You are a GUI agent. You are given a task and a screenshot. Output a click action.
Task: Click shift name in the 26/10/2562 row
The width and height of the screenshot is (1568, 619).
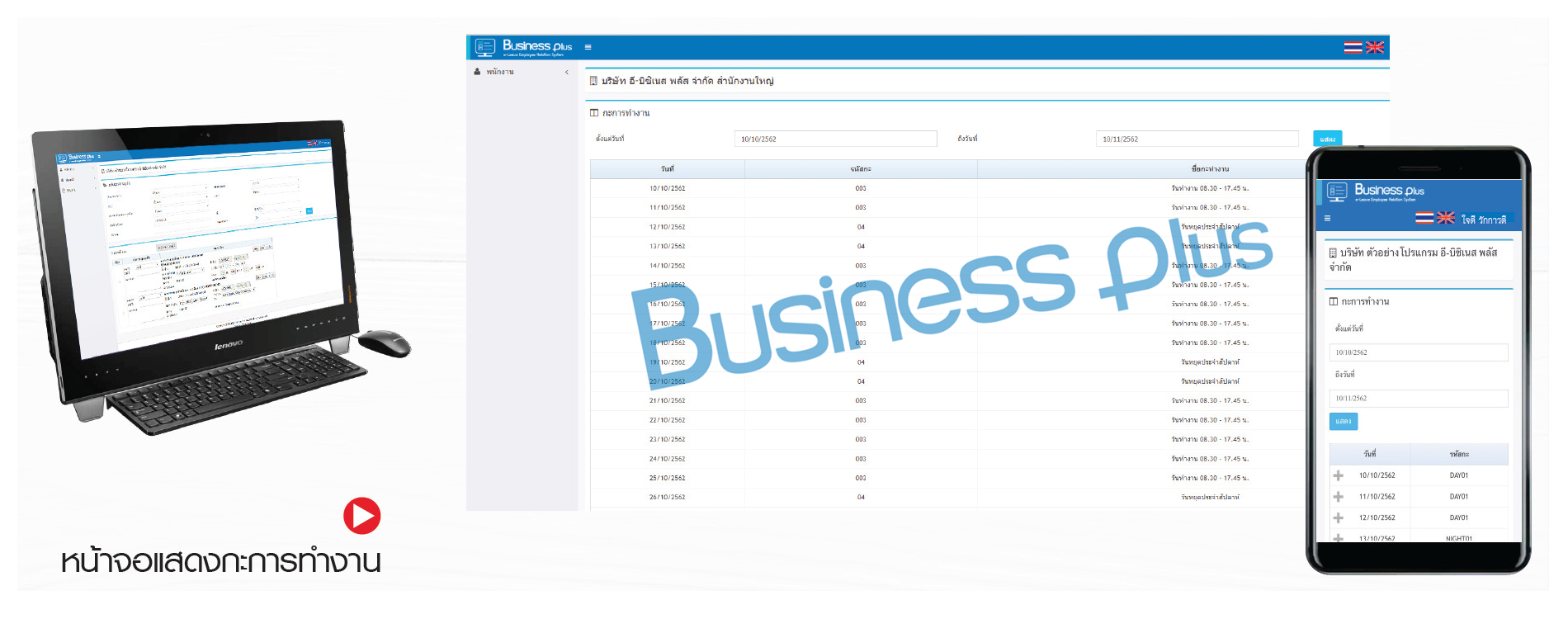coord(1210,497)
